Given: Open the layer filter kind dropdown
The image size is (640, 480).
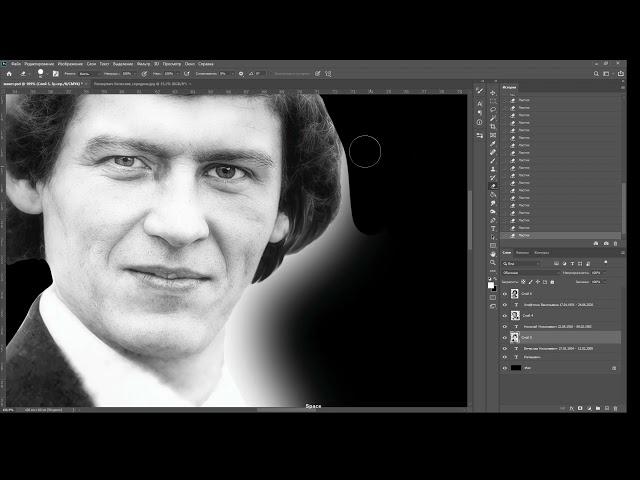Looking at the screenshot, I should coord(522,264).
